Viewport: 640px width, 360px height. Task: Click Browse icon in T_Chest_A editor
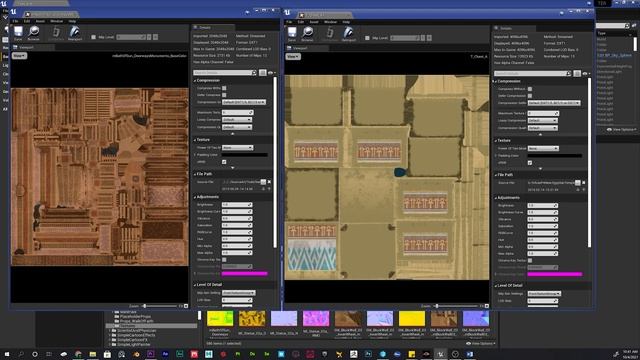pos(307,32)
